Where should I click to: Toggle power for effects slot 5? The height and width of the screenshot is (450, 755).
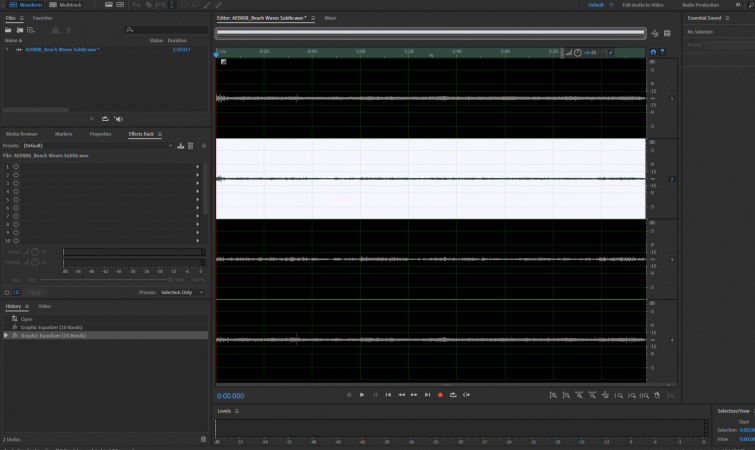(x=16, y=200)
